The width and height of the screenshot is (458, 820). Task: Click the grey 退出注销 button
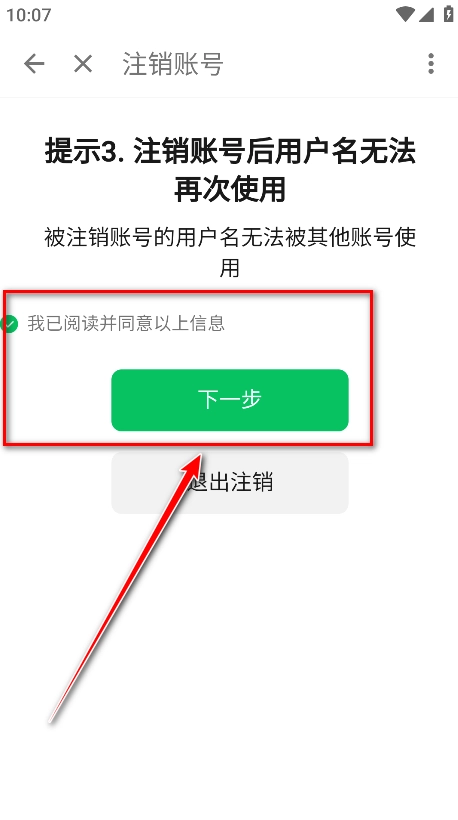click(230, 482)
